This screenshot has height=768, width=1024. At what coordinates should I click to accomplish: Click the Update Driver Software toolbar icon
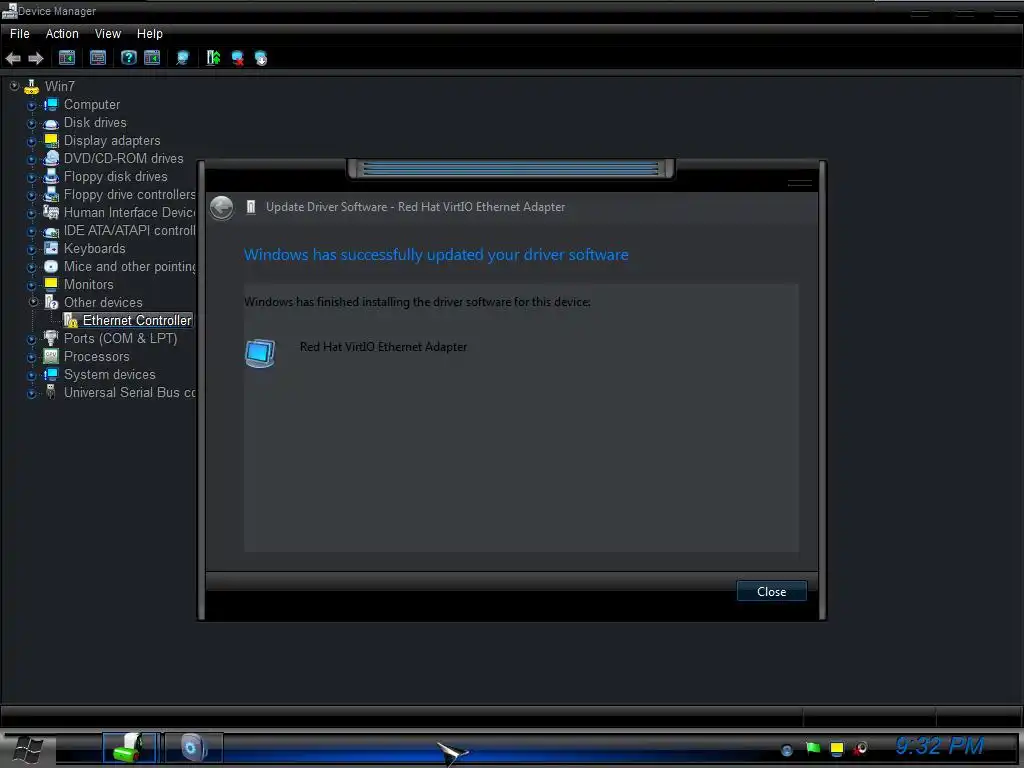pos(214,58)
